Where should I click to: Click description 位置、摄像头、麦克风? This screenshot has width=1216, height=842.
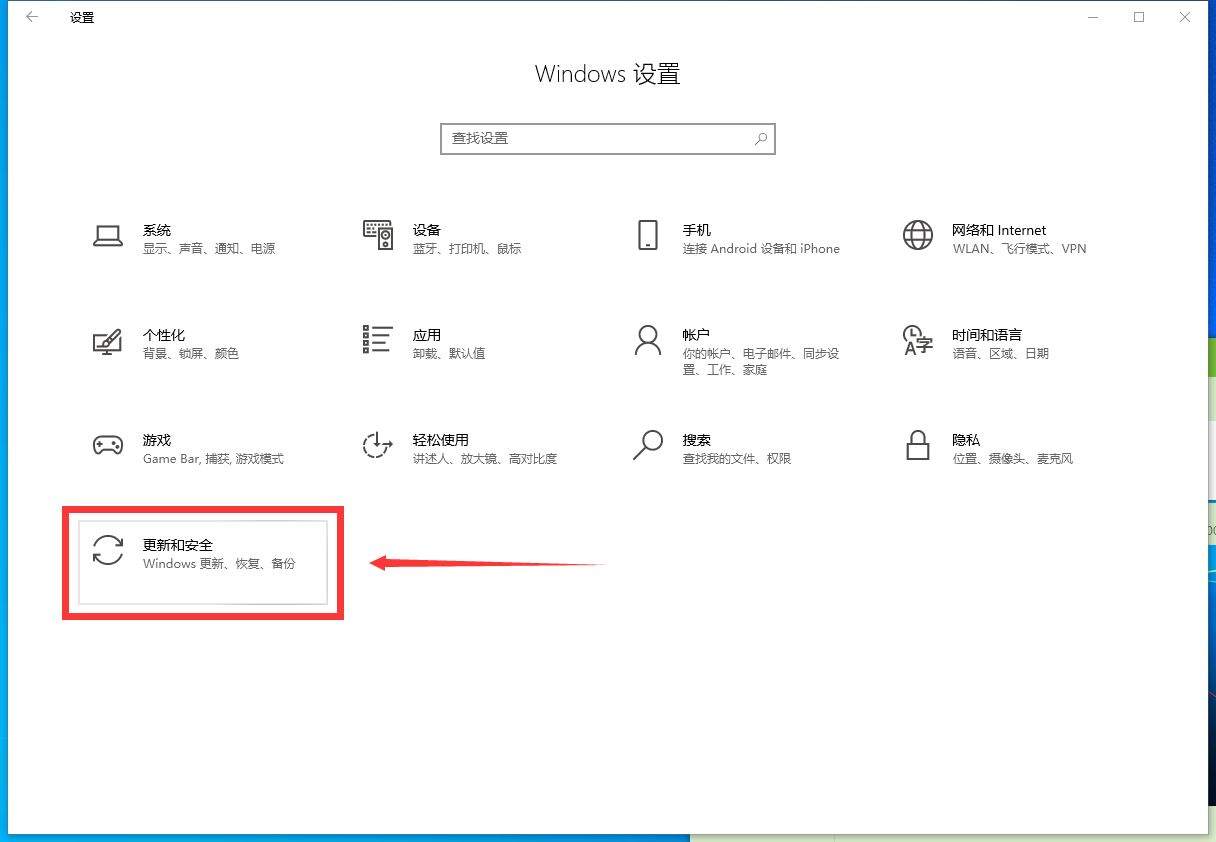(1012, 459)
